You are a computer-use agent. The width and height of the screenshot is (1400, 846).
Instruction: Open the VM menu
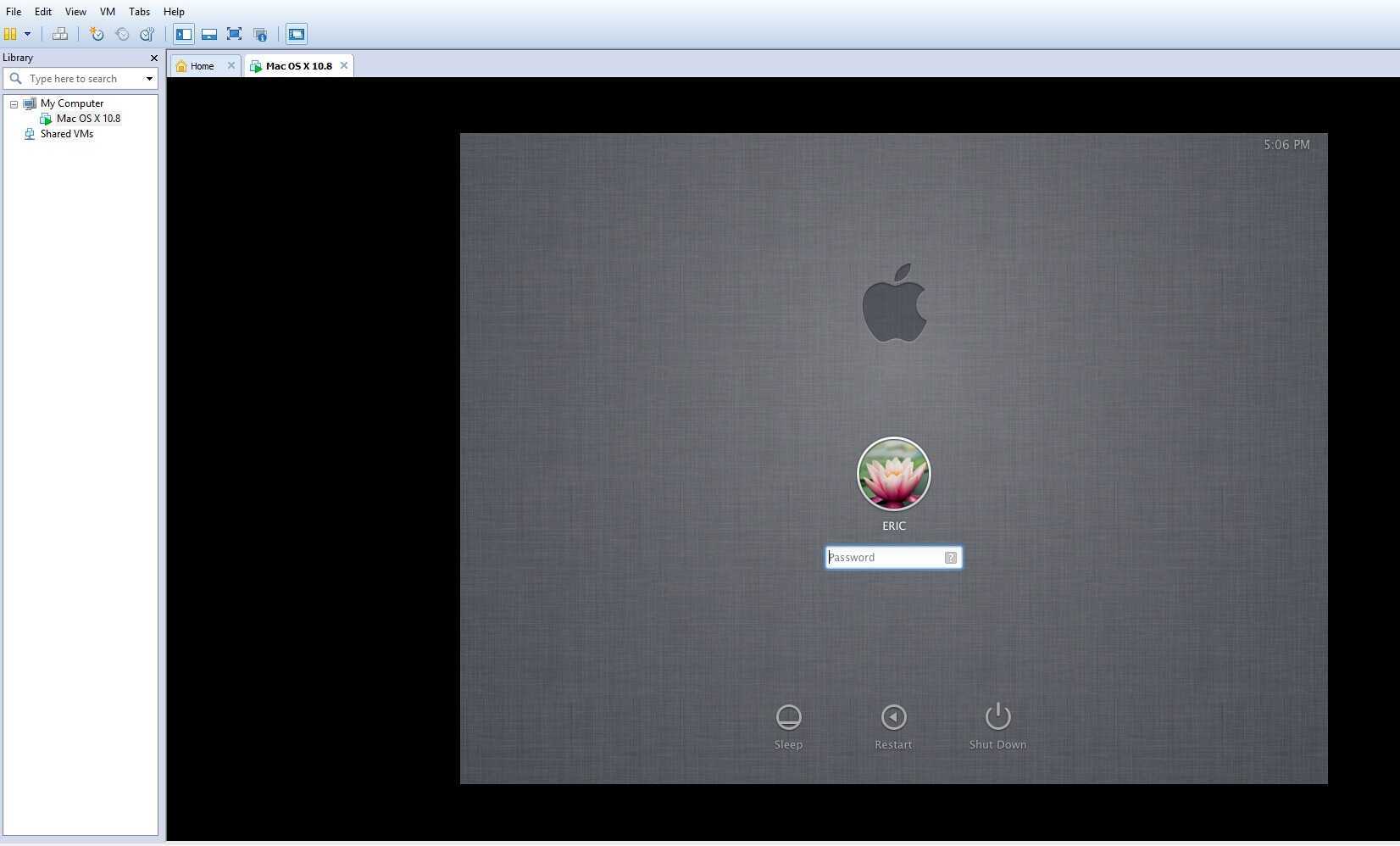[x=108, y=12]
